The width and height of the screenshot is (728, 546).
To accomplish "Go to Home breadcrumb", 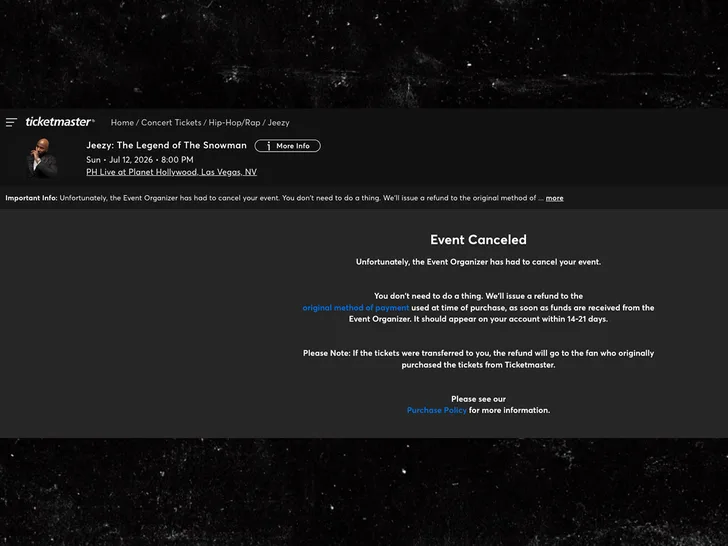I will 122,123.
